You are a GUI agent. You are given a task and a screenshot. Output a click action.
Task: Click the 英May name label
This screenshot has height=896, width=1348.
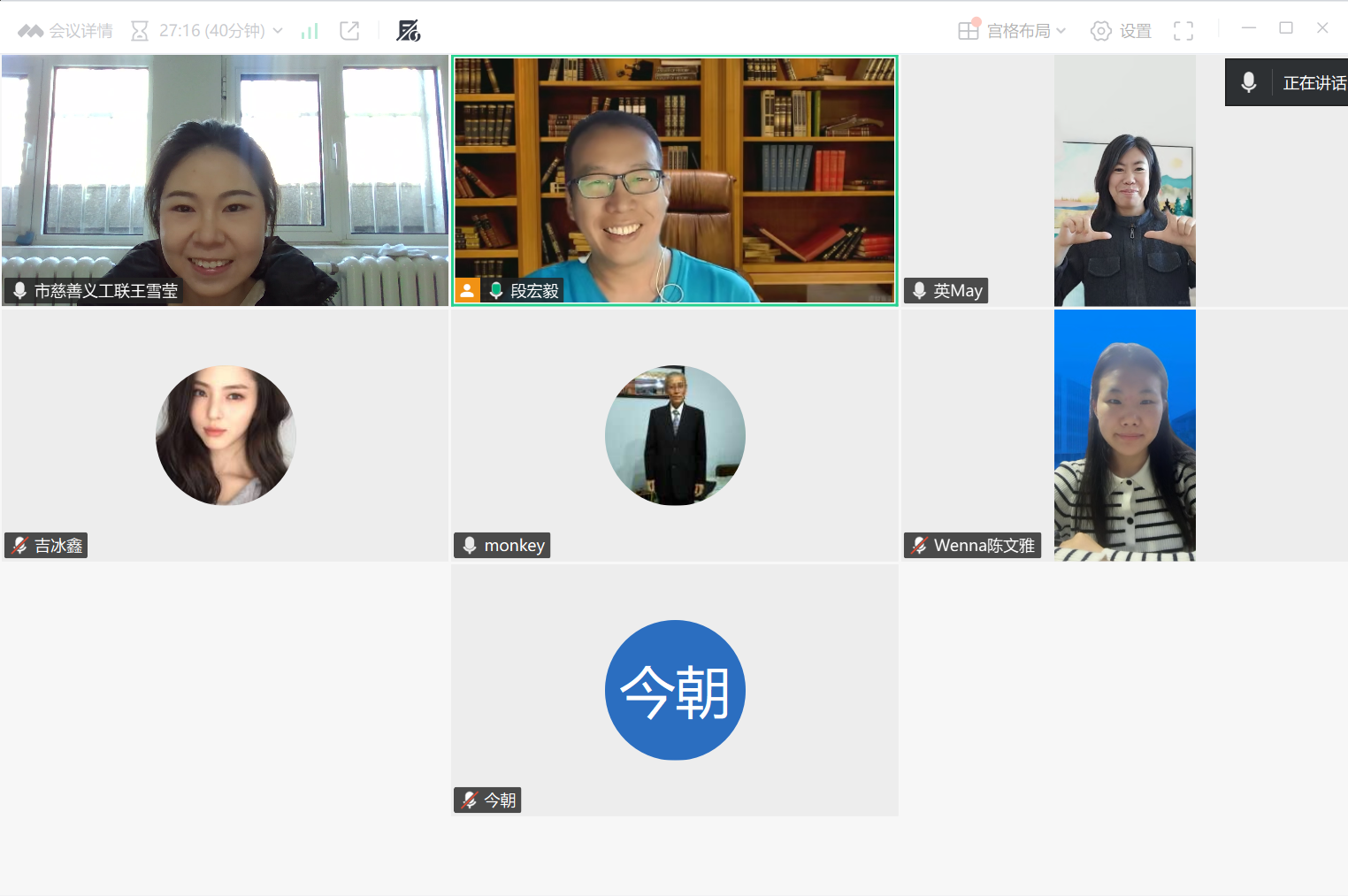click(x=957, y=291)
